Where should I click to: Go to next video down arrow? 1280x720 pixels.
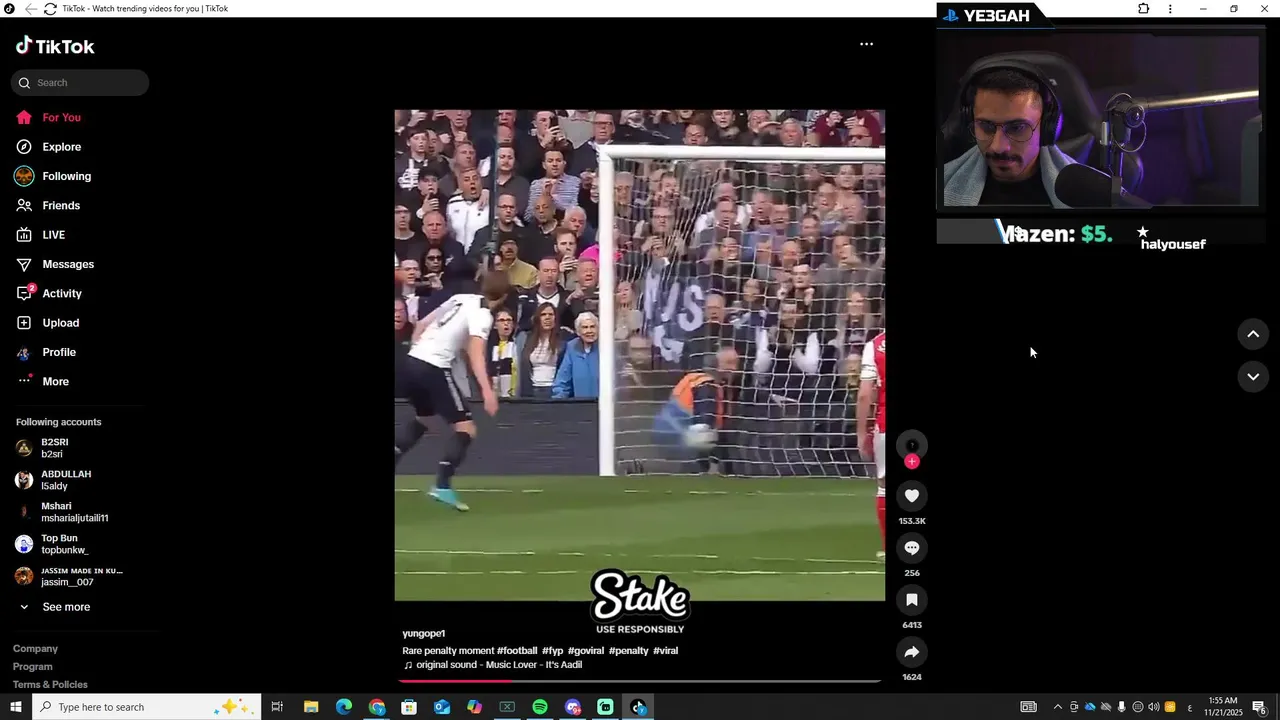[x=1253, y=376]
